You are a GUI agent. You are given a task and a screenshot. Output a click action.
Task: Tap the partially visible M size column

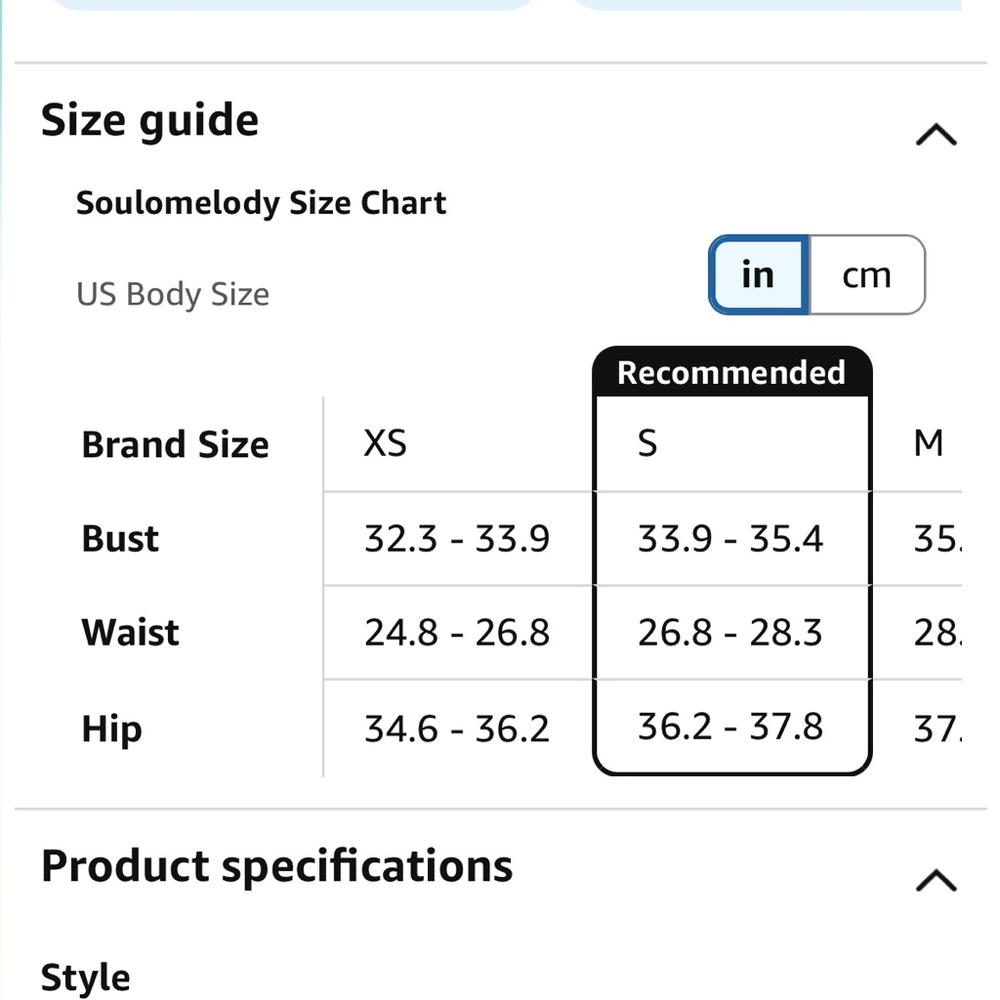point(929,442)
